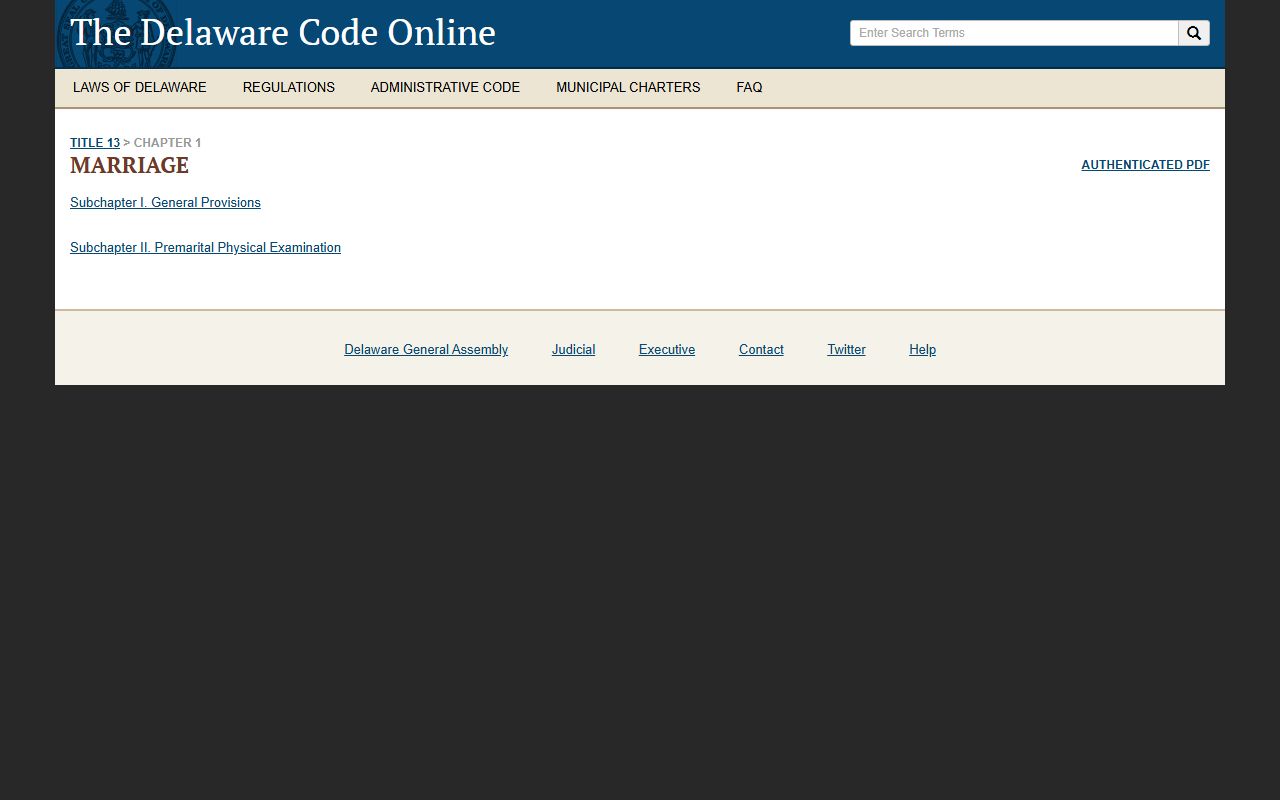This screenshot has width=1280, height=800.
Task: Click the CHAPTER 1 breadcrumb text
Action: [x=167, y=143]
